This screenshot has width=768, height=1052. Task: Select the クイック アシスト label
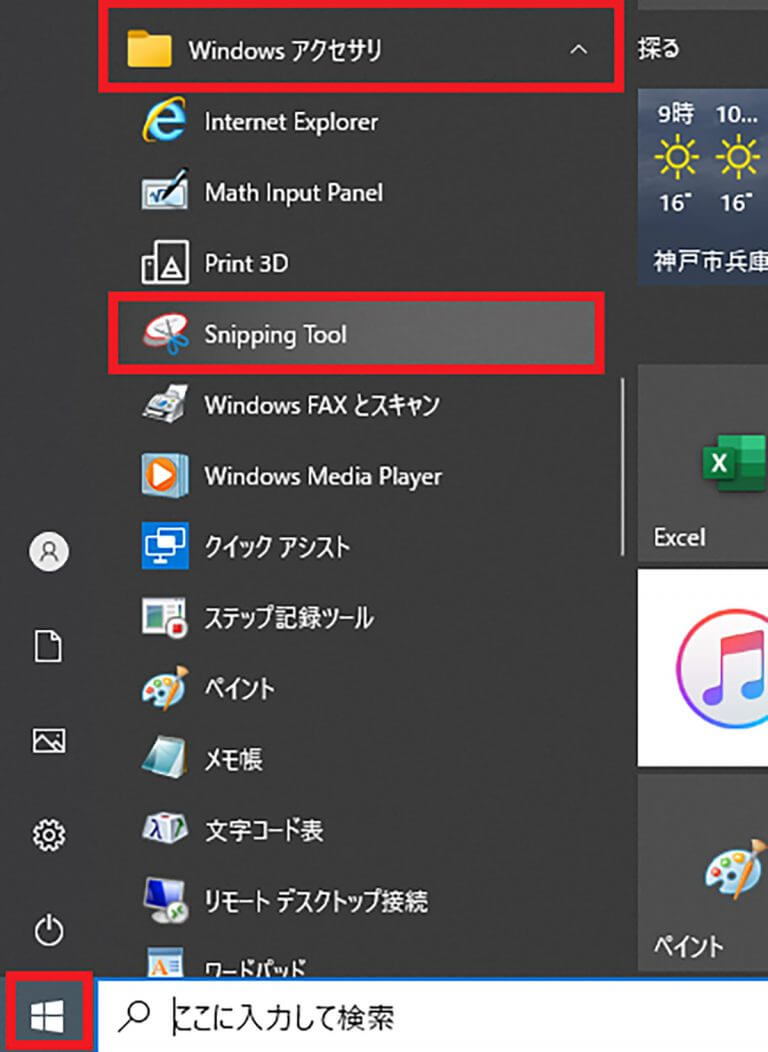(x=277, y=547)
